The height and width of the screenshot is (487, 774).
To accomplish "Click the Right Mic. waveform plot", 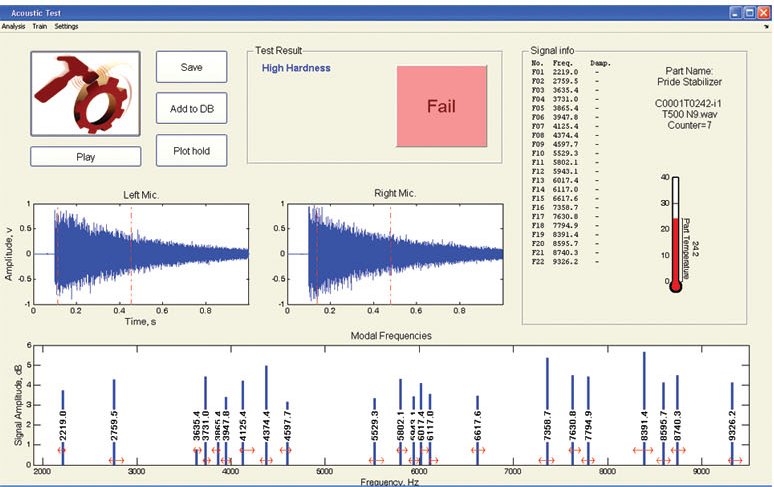I will pyautogui.click(x=395, y=254).
